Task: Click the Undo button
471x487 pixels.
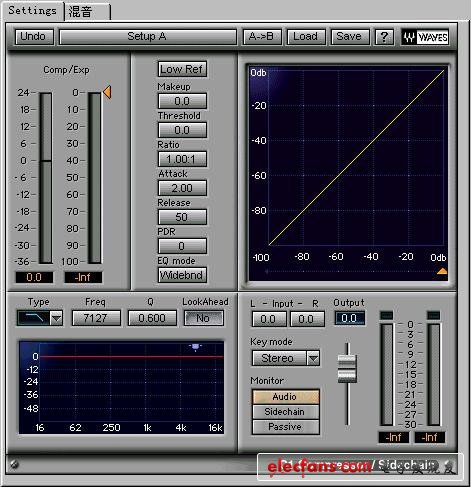Action: click(34, 37)
